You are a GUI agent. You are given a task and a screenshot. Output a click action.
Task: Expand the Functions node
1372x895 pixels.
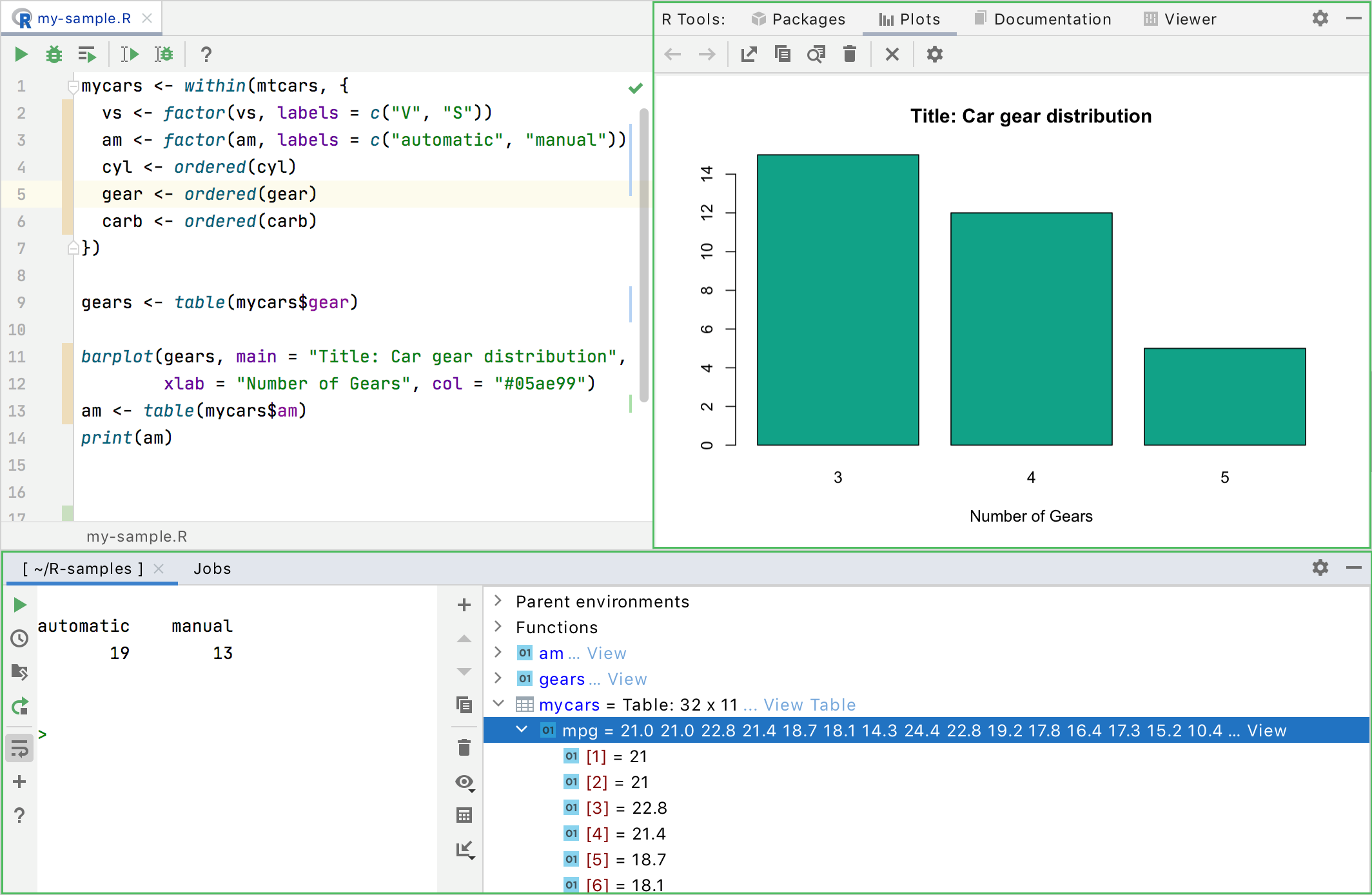(x=498, y=627)
